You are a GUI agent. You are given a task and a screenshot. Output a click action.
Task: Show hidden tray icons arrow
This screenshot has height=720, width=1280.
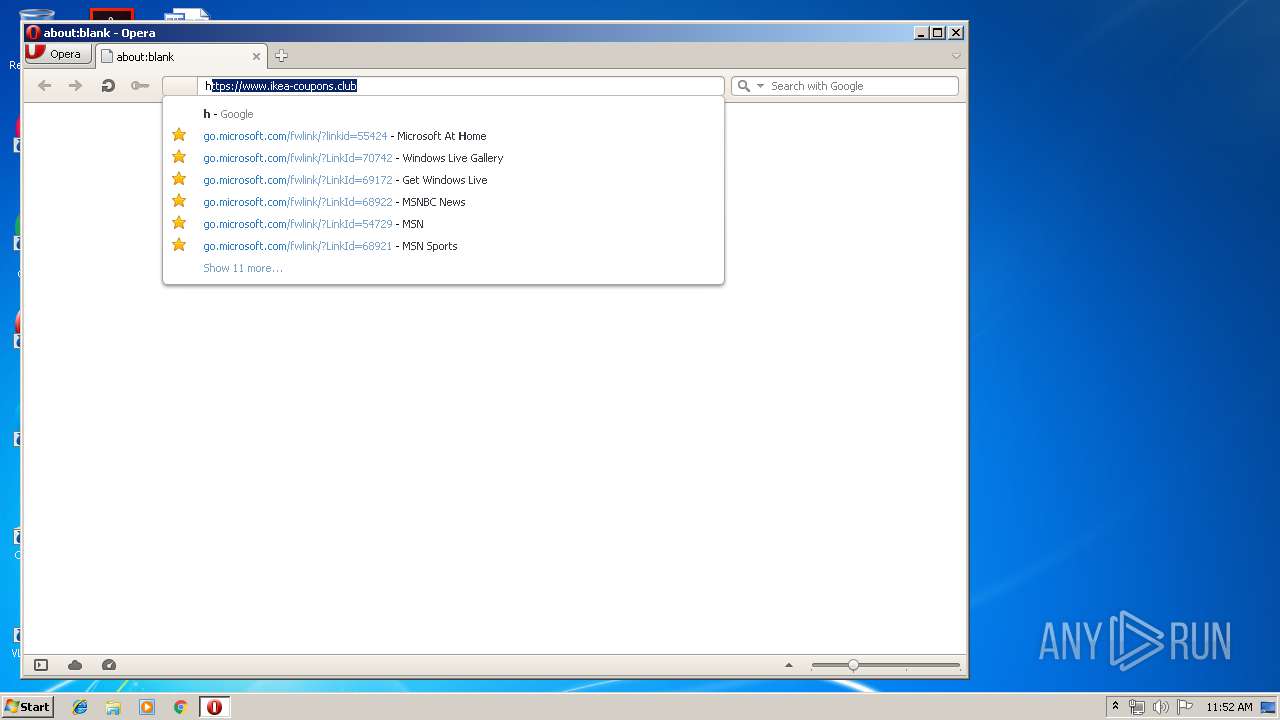pyautogui.click(x=1115, y=707)
